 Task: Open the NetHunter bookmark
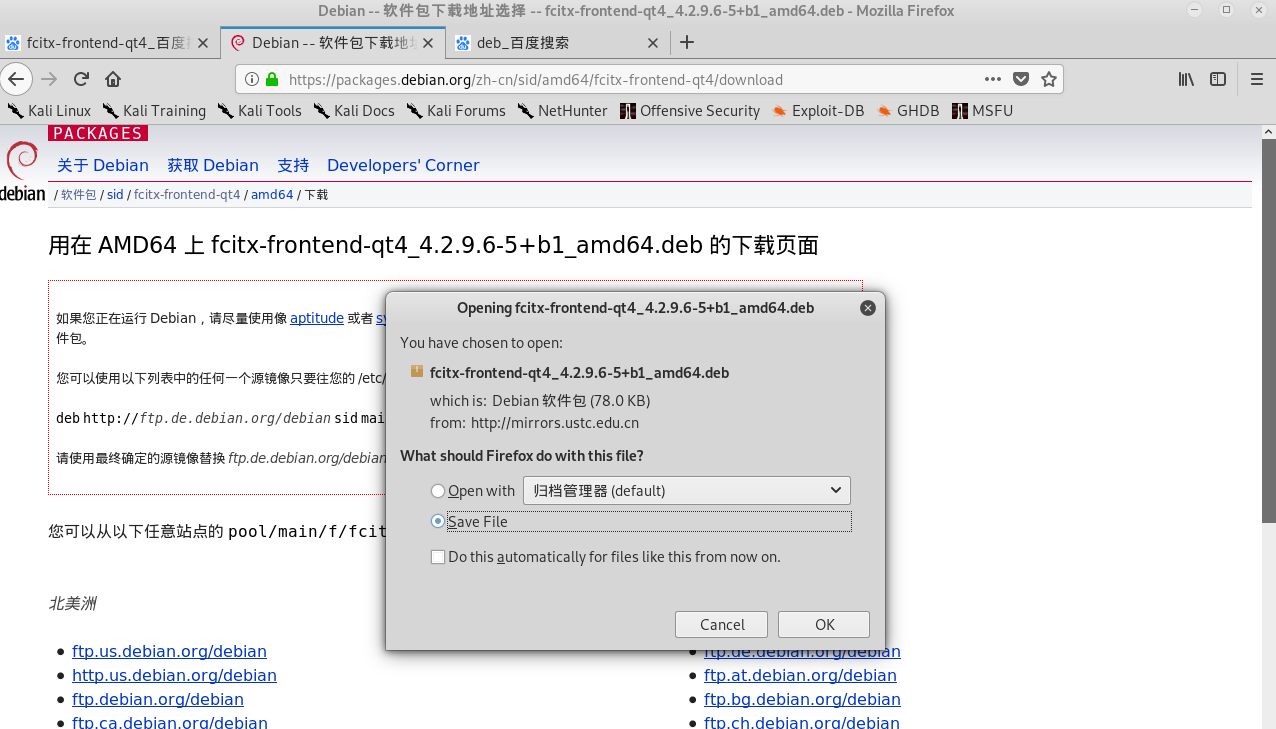pyautogui.click(x=562, y=111)
